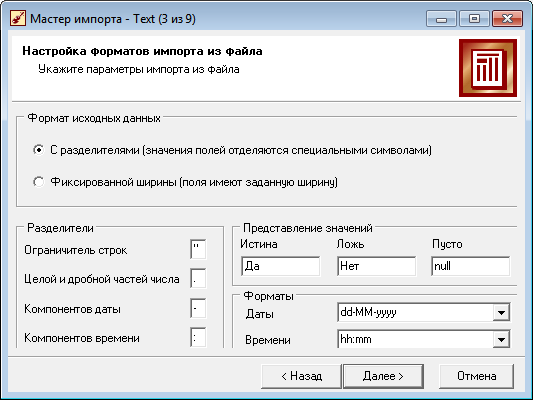Click the 'Настройка форматов импорта из файла' heading
Image resolution: width=533 pixels, height=400 pixels.
(x=142, y=51)
